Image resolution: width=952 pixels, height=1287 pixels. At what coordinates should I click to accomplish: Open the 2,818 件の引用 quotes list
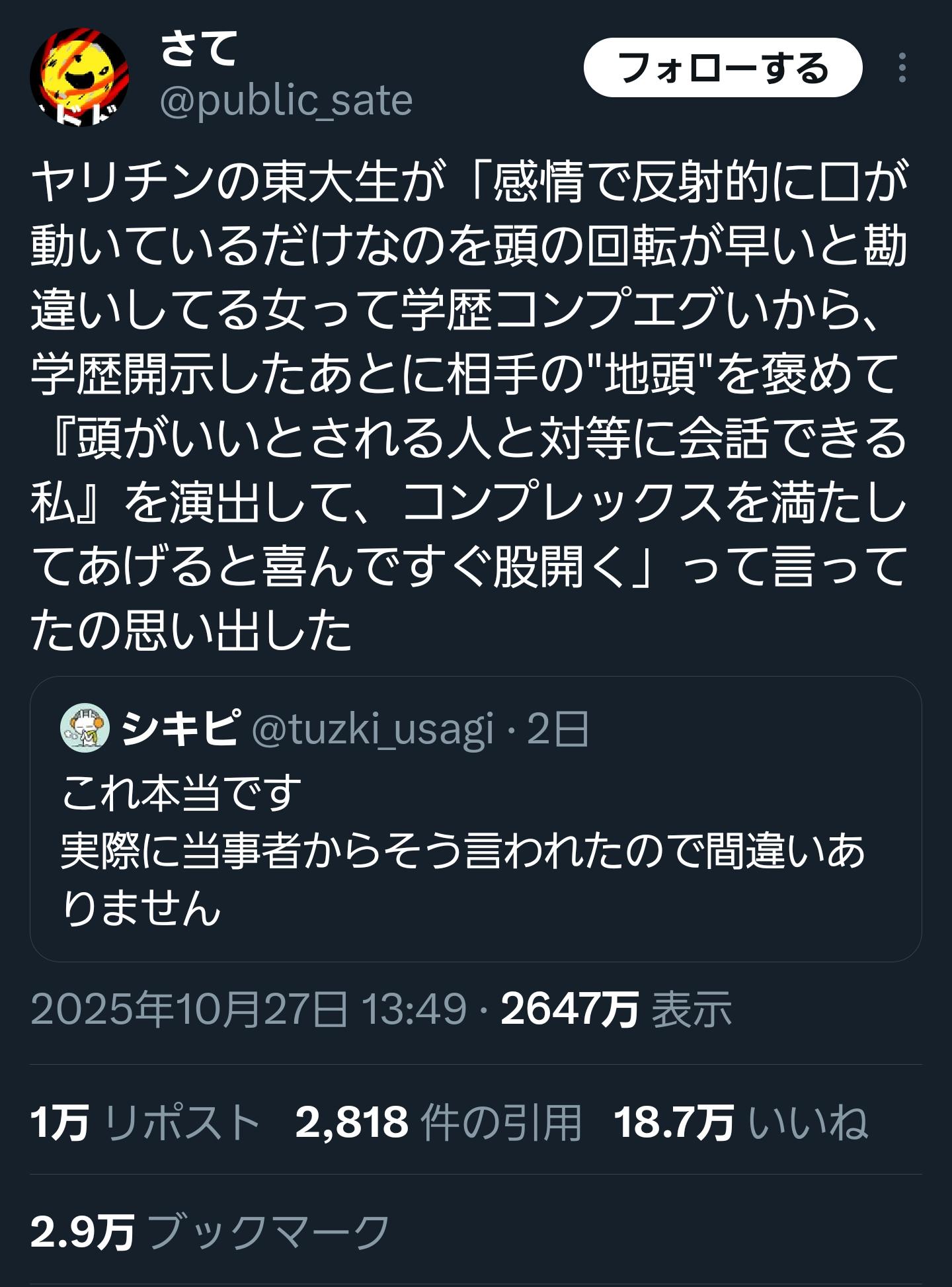point(438,1122)
